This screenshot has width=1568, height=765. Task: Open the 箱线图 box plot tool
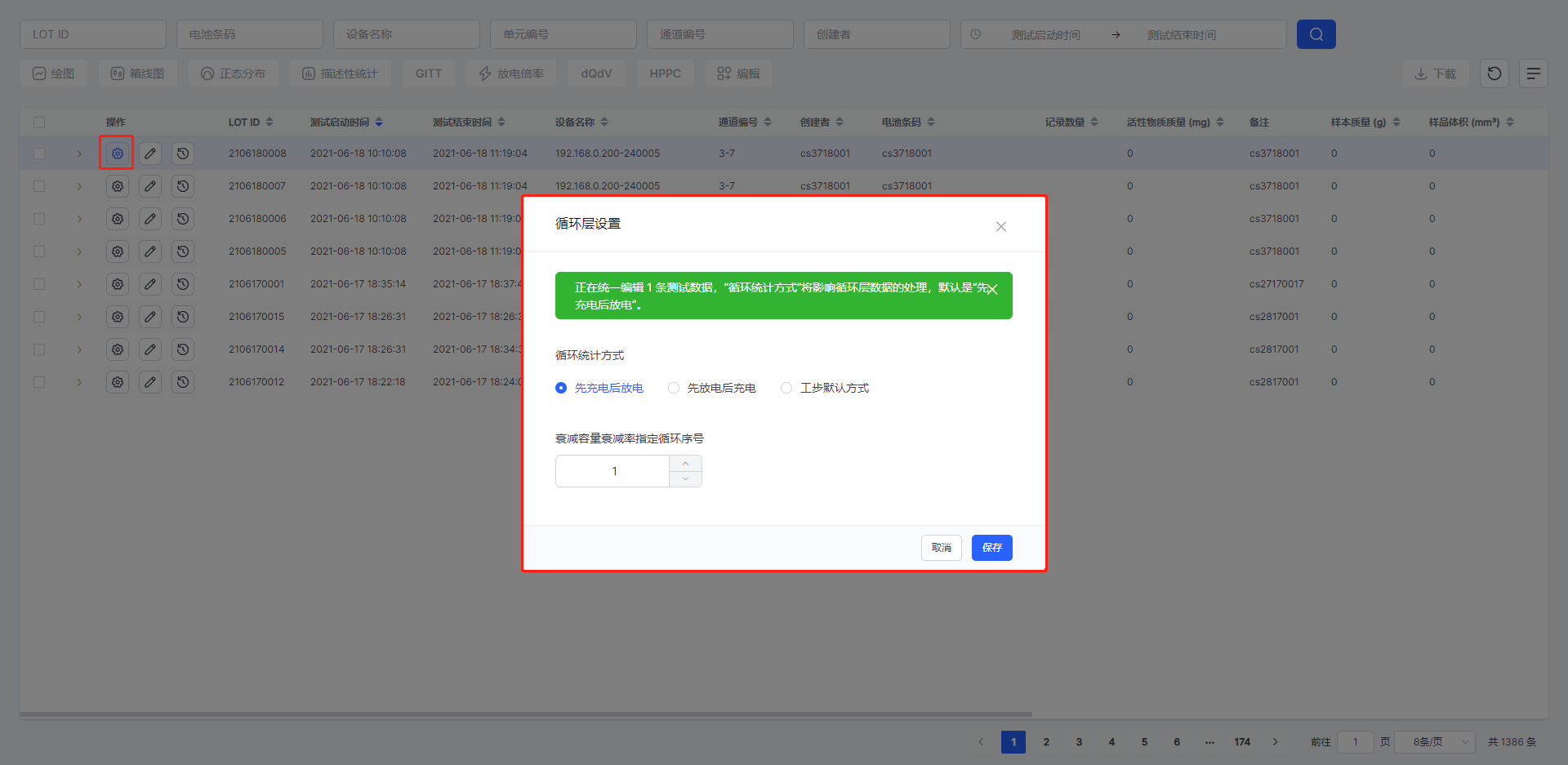point(138,73)
